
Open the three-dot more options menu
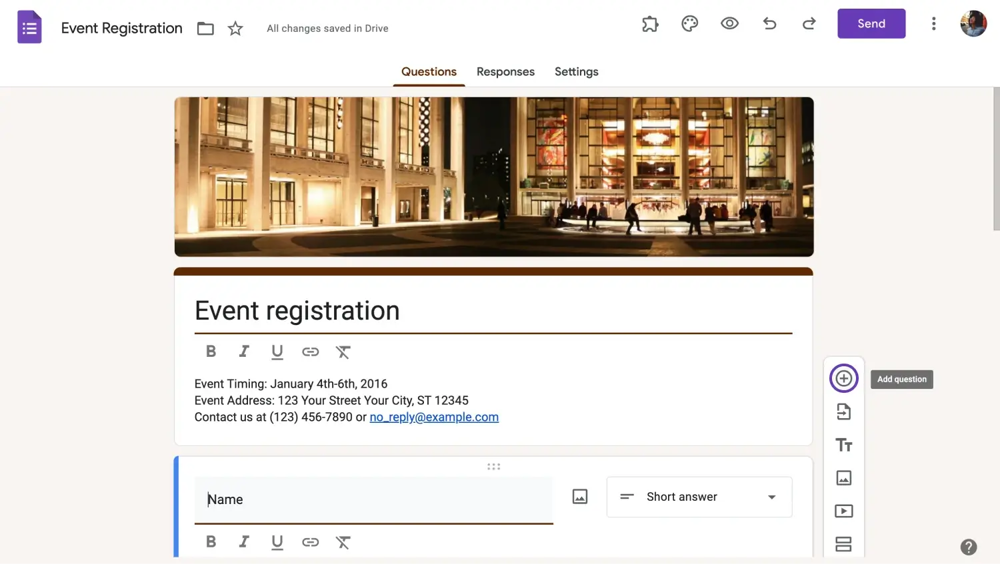tap(934, 24)
